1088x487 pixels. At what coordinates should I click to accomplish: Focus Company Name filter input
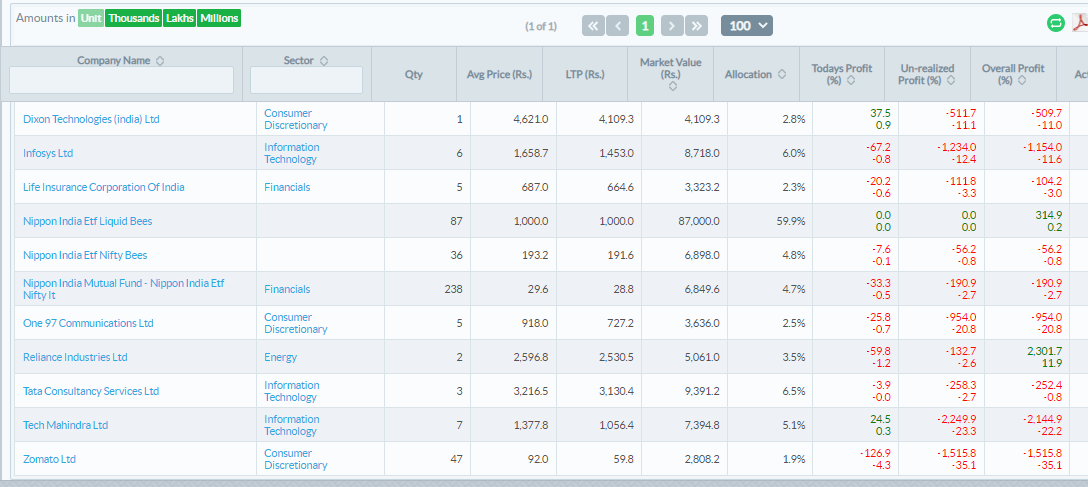coord(121,80)
